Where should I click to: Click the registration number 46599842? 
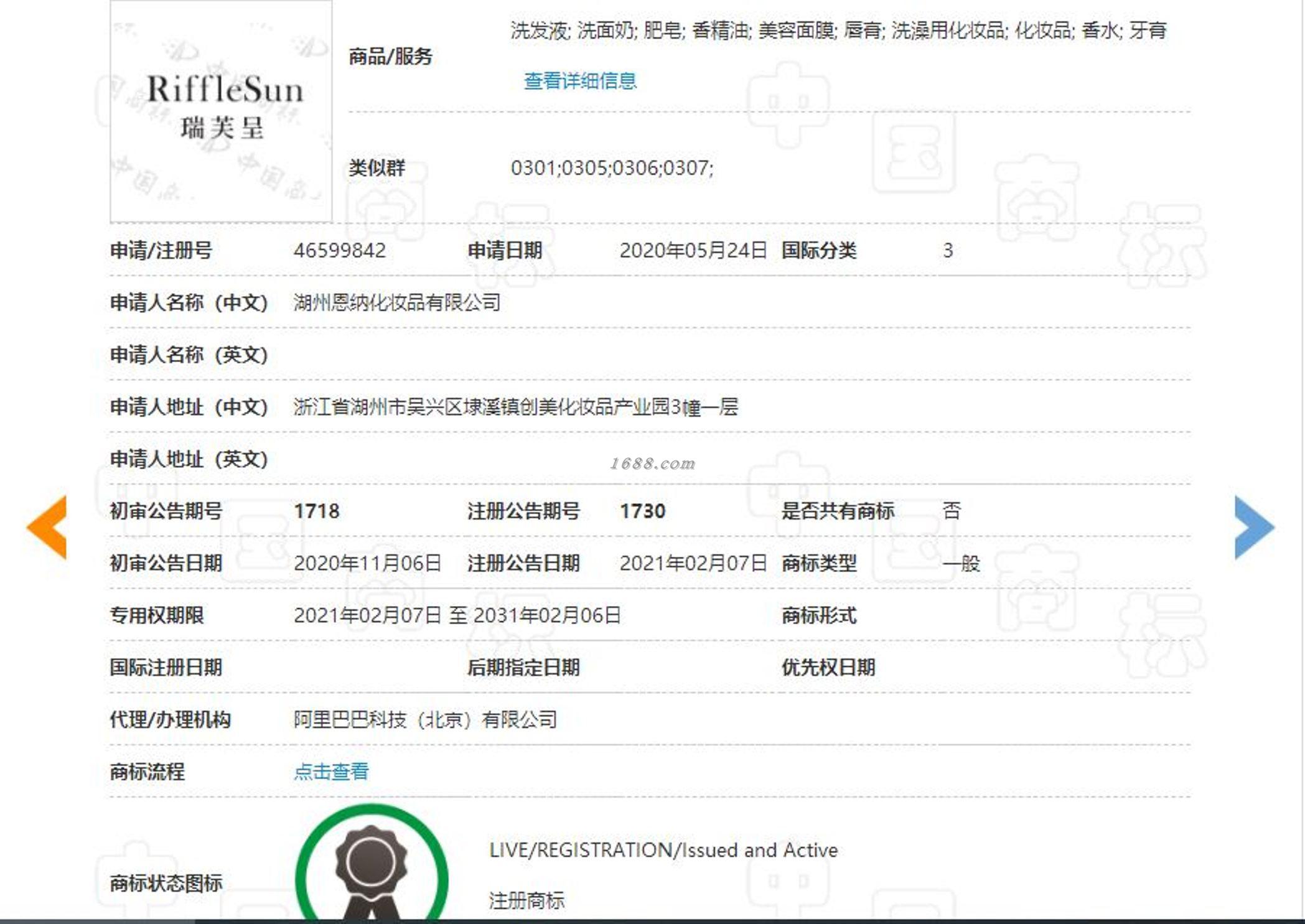[340, 251]
